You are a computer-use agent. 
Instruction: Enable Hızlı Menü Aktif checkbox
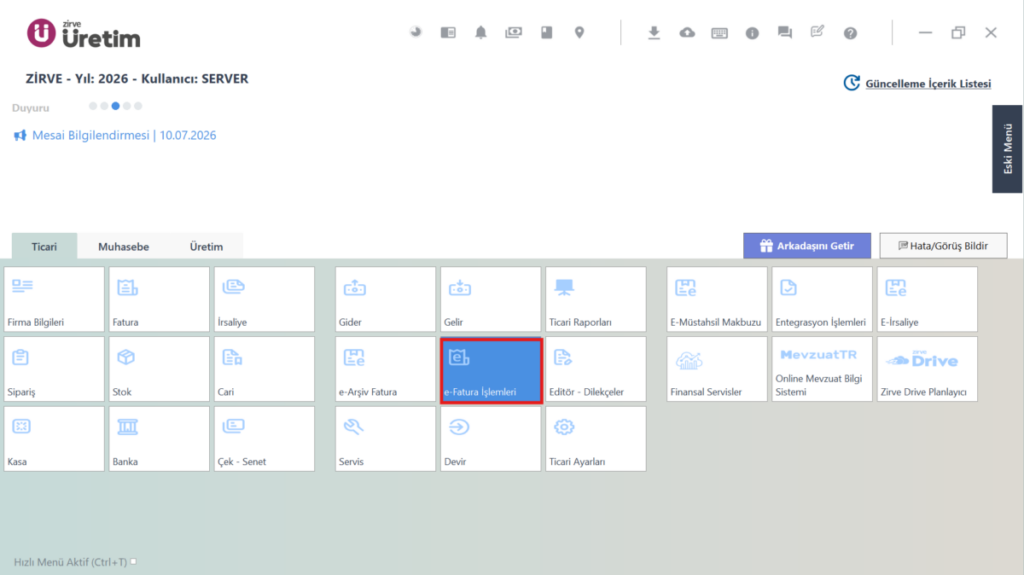133,561
